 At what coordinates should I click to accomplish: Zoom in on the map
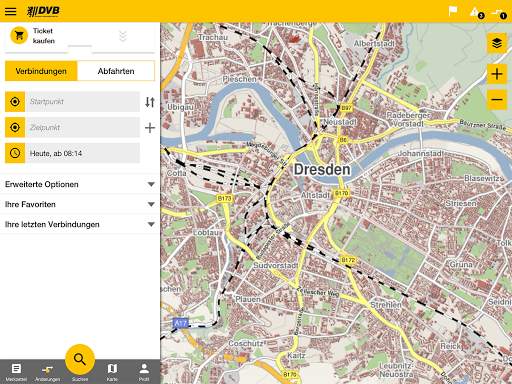click(497, 74)
